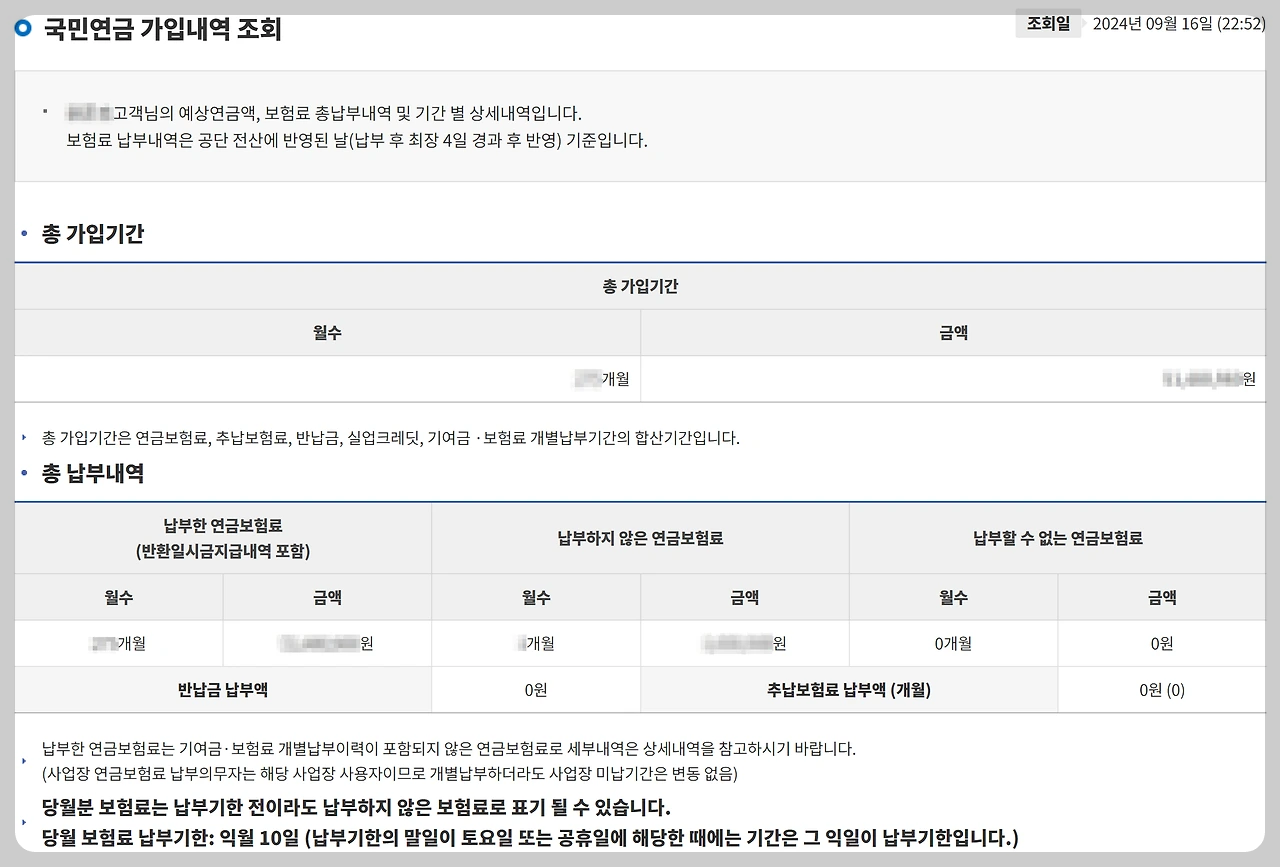
Task: Click the 금액 column header under 총 가입기간
Action: pos(953,332)
